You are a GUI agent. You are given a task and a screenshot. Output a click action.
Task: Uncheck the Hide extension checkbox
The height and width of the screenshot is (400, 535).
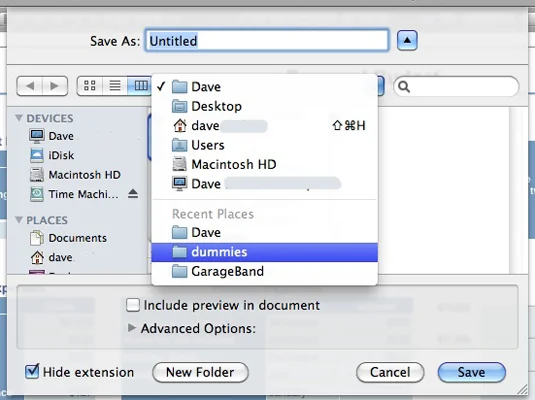click(x=32, y=371)
